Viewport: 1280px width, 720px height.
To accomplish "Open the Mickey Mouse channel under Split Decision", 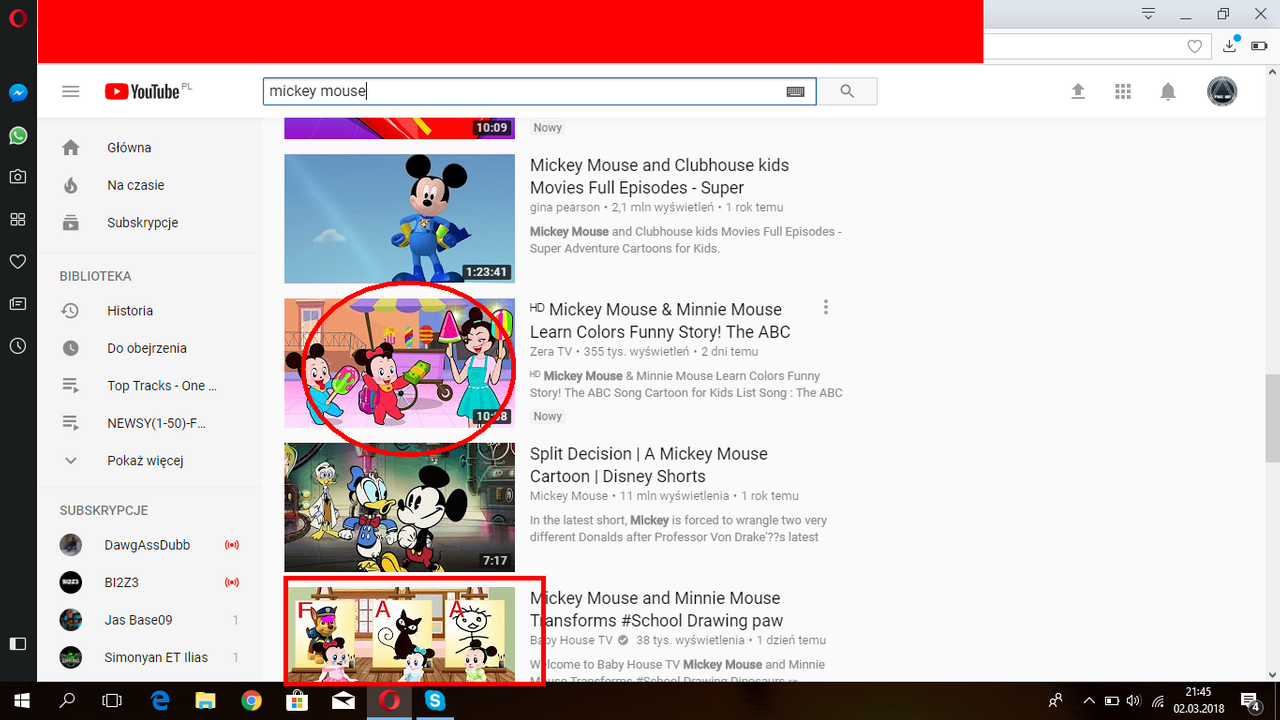I will pyautogui.click(x=569, y=495).
